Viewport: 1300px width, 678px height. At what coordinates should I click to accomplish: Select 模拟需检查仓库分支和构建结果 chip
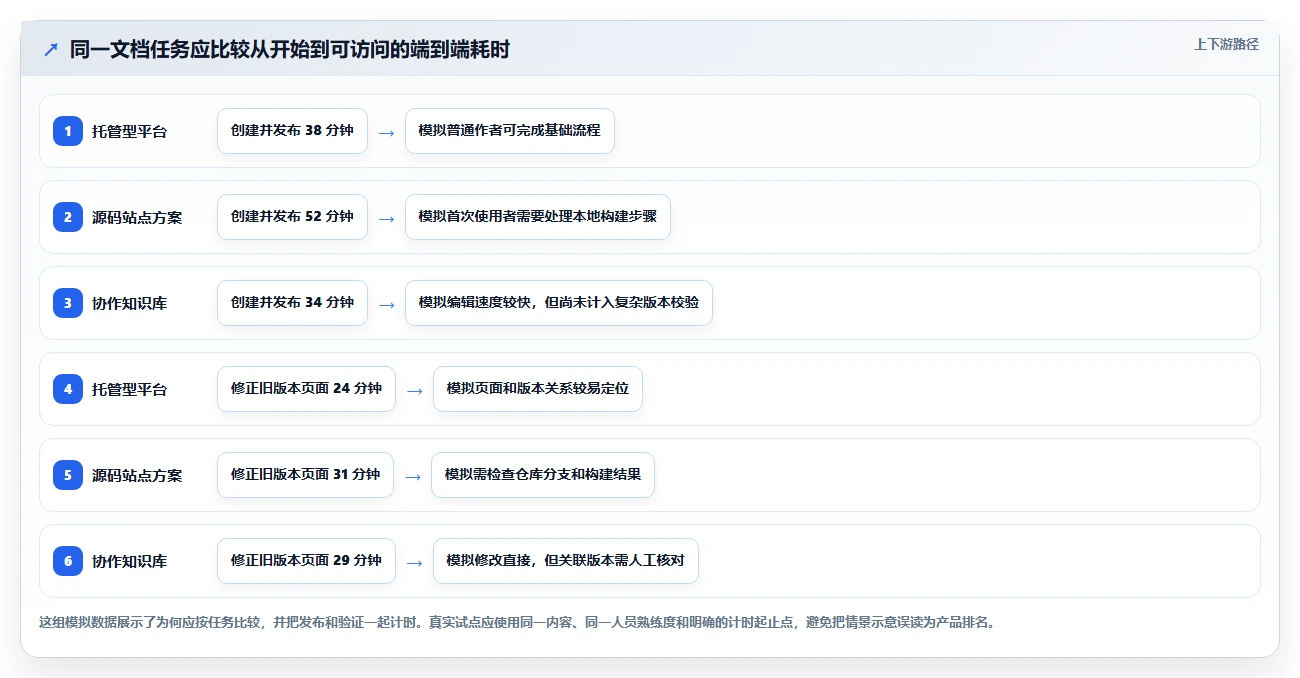coord(542,475)
